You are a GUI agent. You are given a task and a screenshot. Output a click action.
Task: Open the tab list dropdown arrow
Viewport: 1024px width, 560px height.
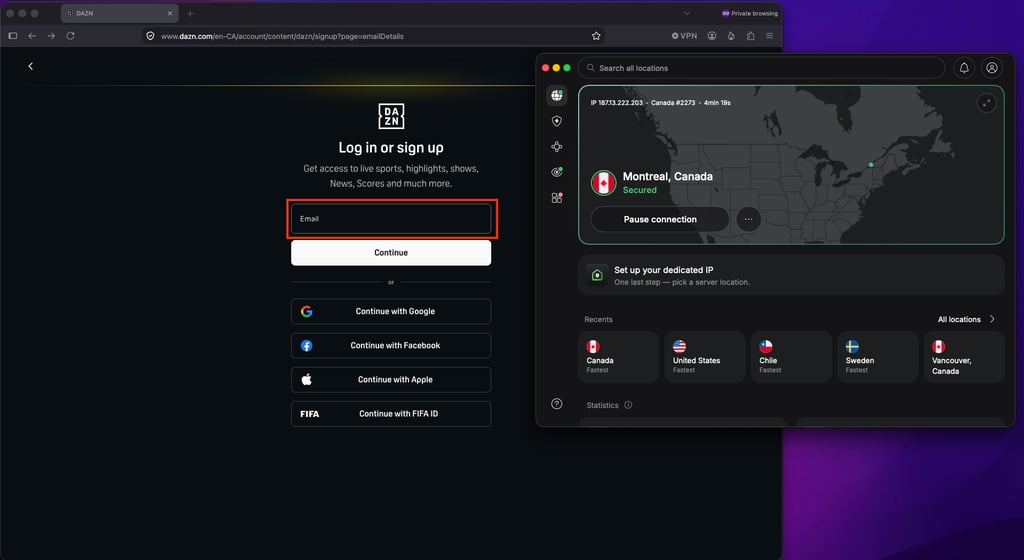(686, 13)
